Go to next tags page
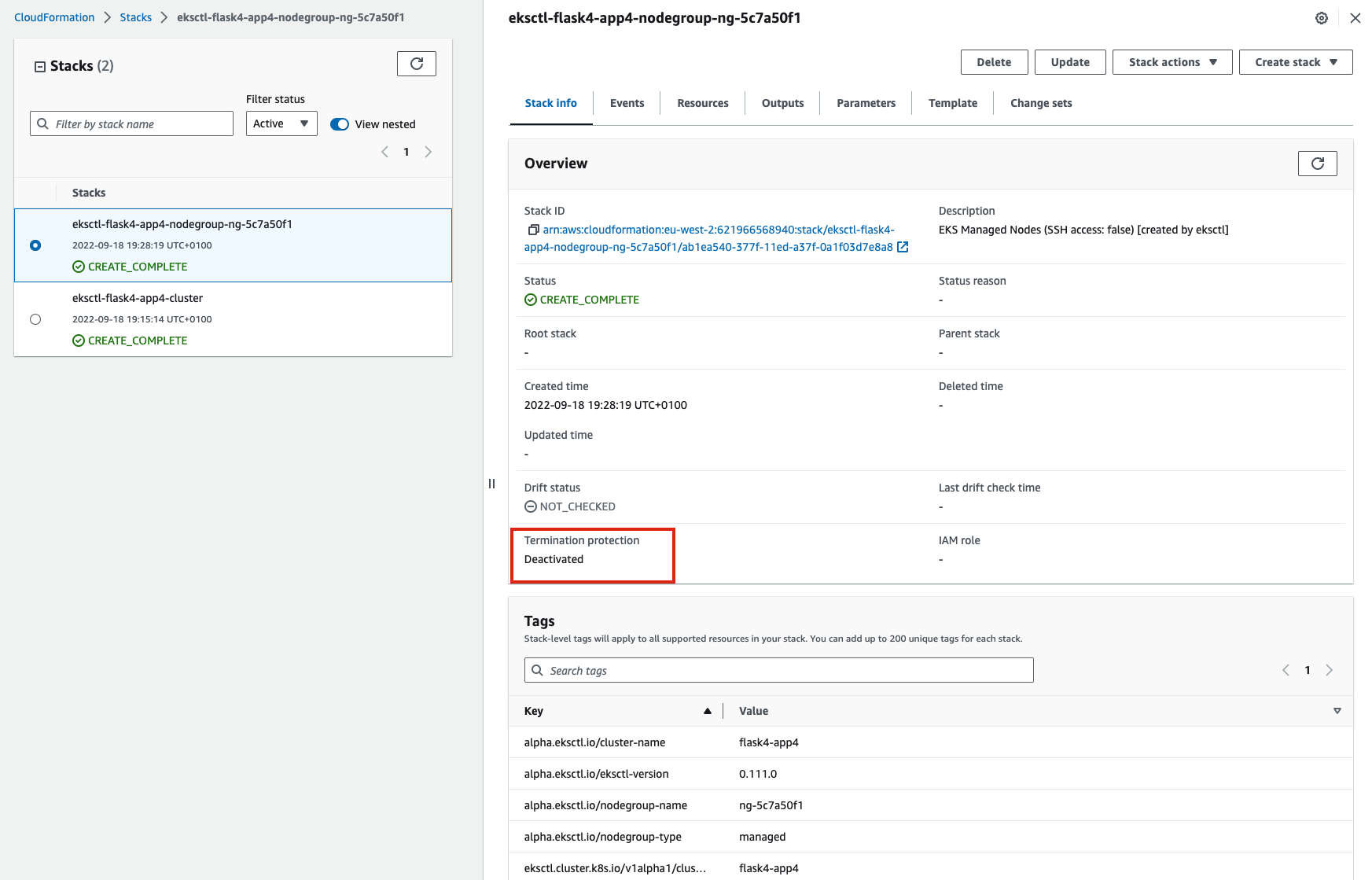The image size is (1372, 880). (1330, 670)
